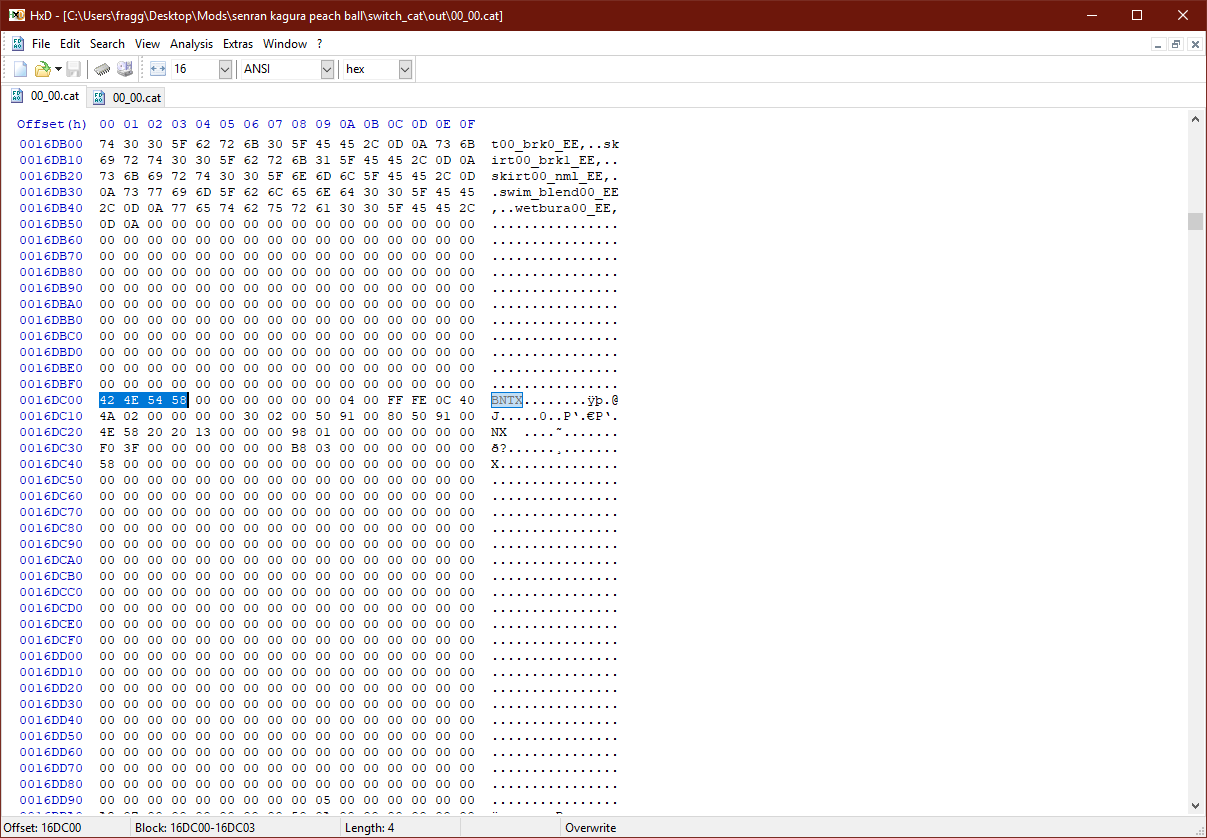Click decoded text 'NX' at row 0016DC20

(x=499, y=432)
